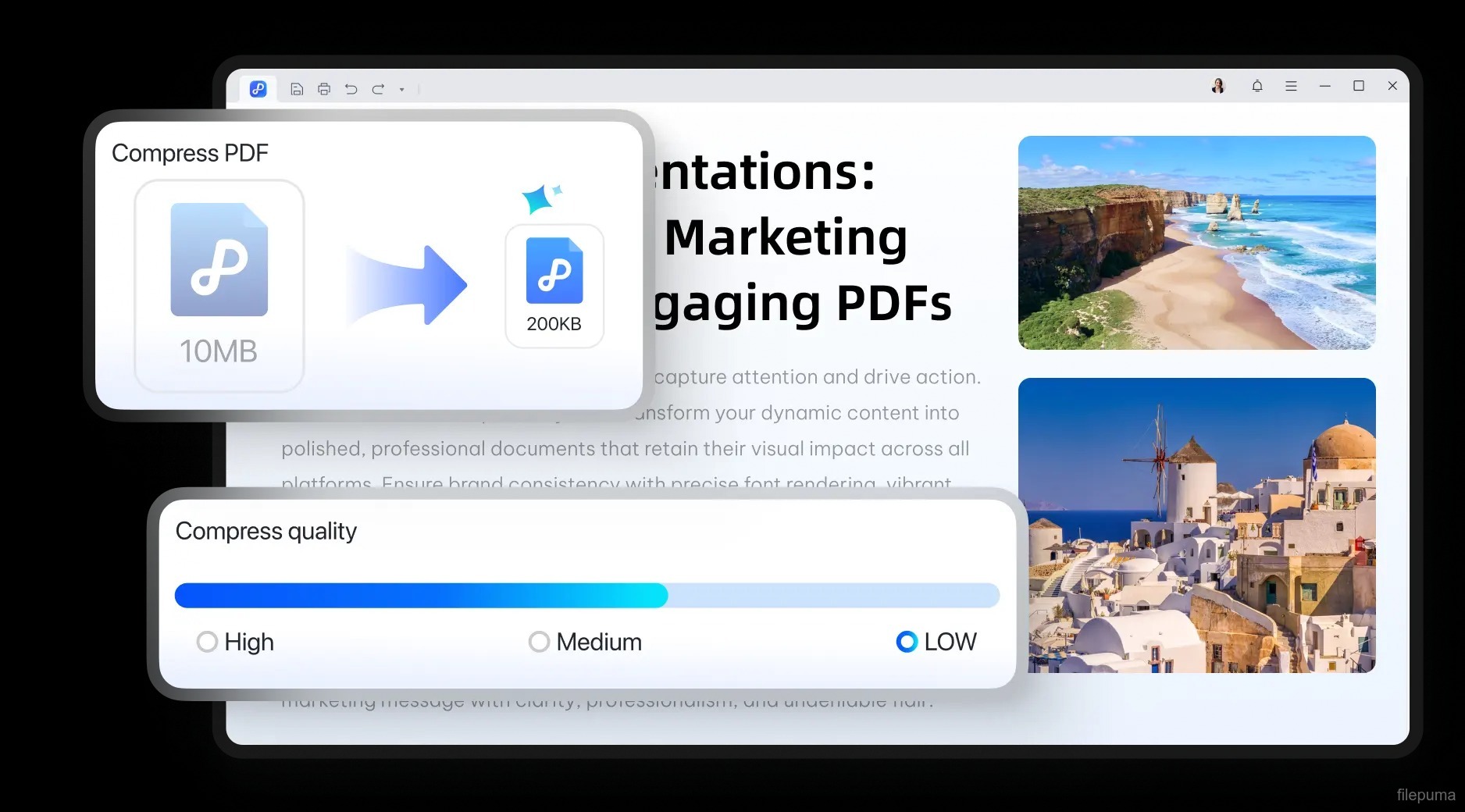The image size is (1465, 812).
Task: Select the Santorini windmill image
Action: click(x=1196, y=525)
